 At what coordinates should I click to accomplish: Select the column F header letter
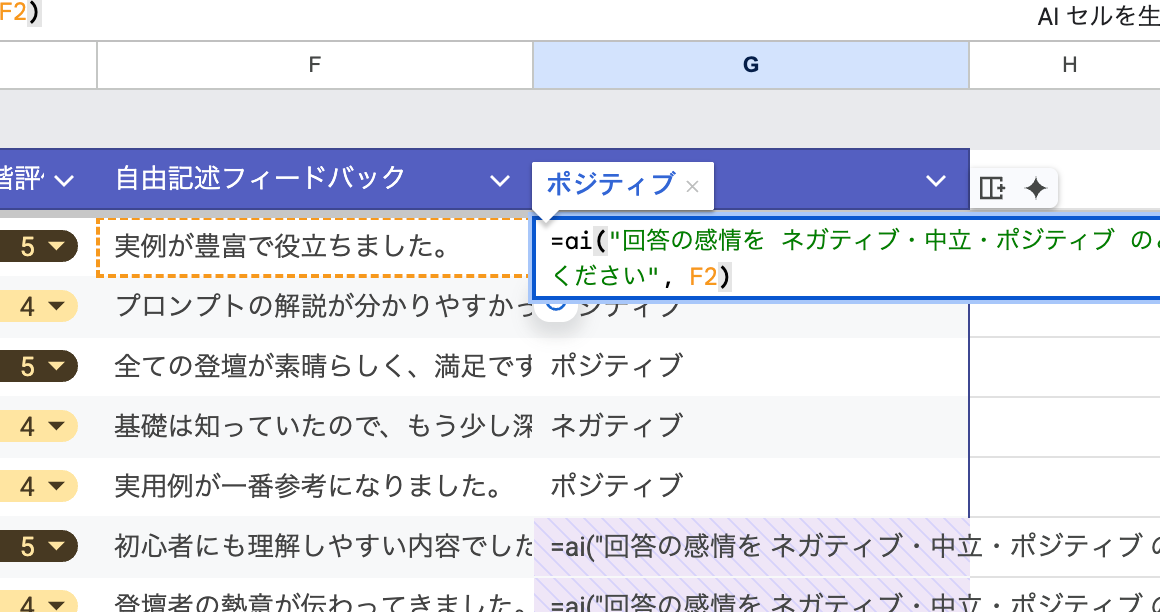pyautogui.click(x=314, y=64)
